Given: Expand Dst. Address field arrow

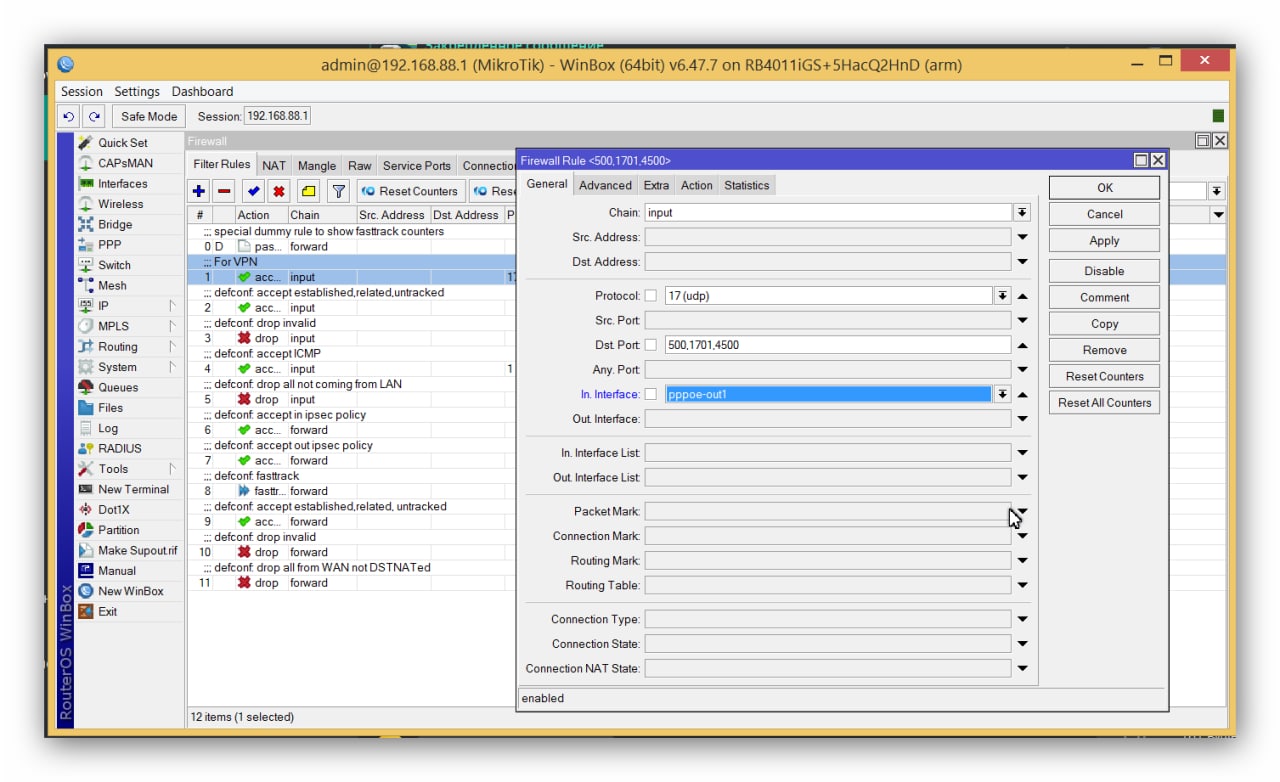Looking at the screenshot, I should tap(1022, 262).
